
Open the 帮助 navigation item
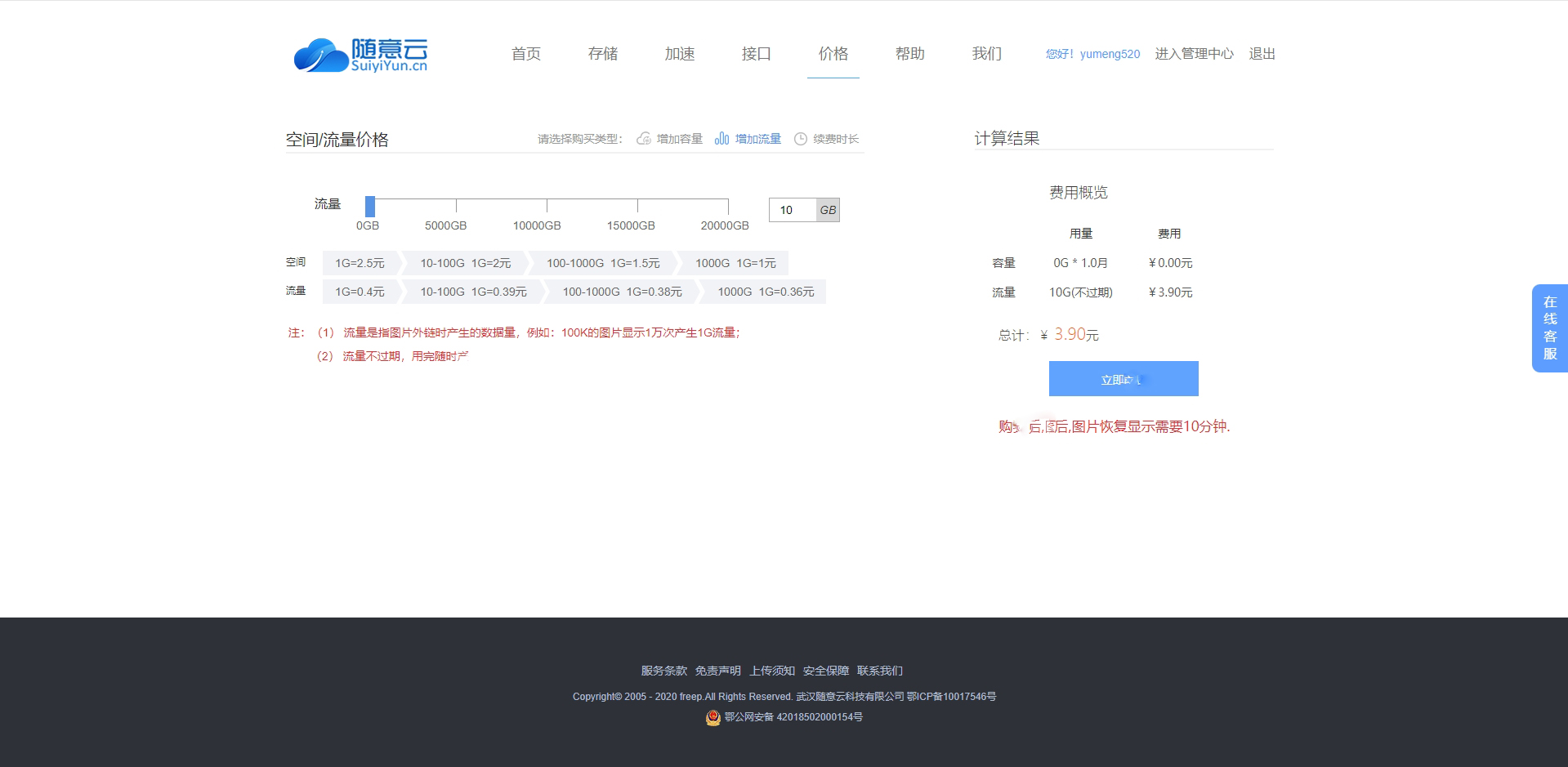(x=910, y=54)
